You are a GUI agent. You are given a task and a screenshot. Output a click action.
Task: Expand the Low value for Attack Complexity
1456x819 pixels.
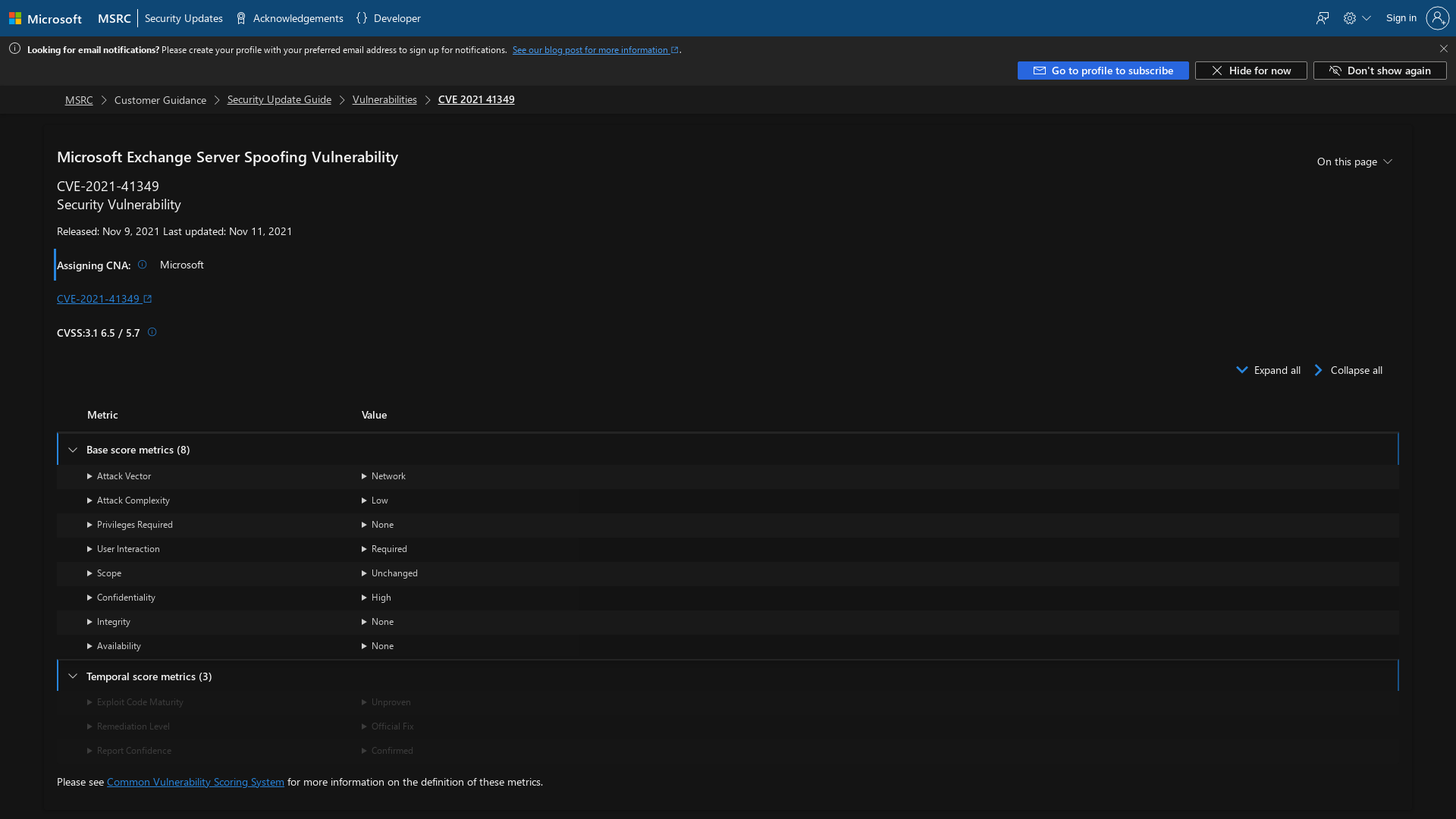click(x=375, y=500)
